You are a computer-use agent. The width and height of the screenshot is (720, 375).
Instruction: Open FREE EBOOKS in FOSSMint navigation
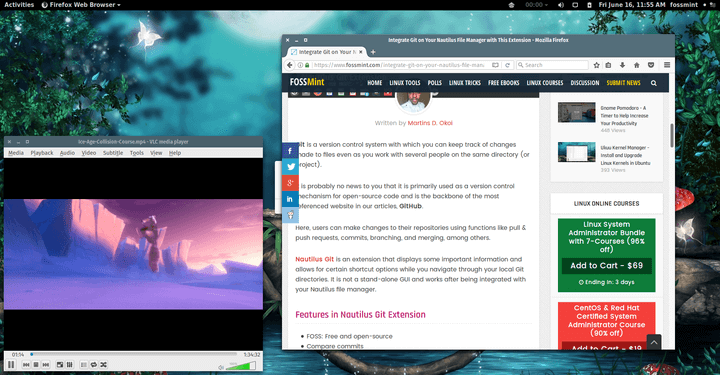pos(503,83)
